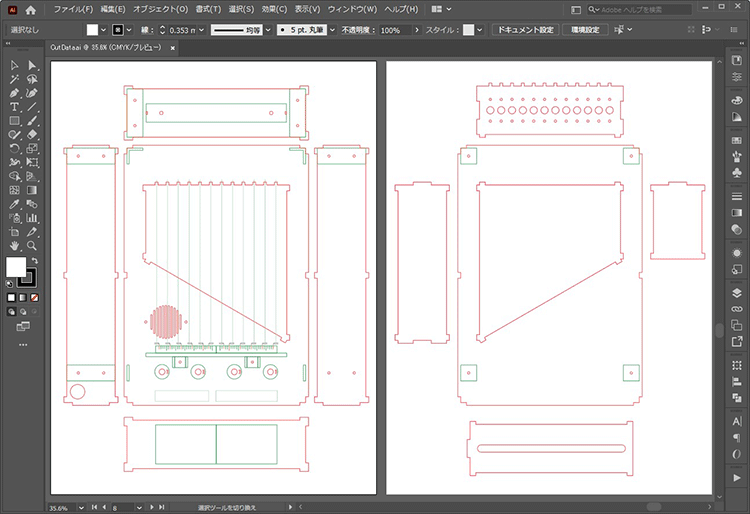Click the white fill swatch in control bar
The width and height of the screenshot is (750, 514).
[92, 30]
